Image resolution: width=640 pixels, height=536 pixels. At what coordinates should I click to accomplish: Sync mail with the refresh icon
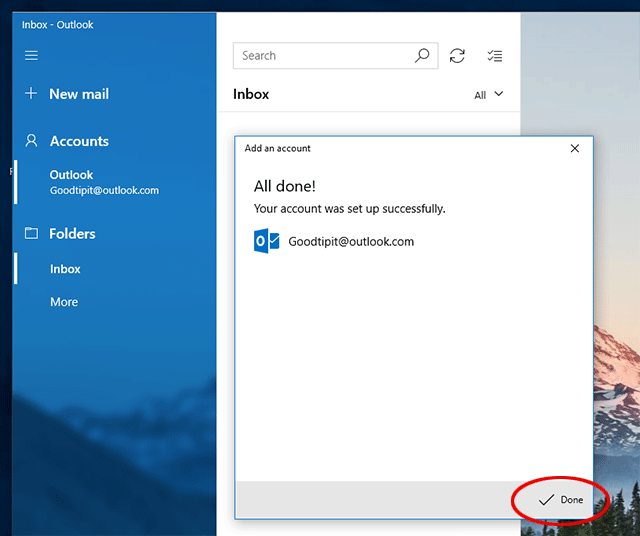point(457,56)
